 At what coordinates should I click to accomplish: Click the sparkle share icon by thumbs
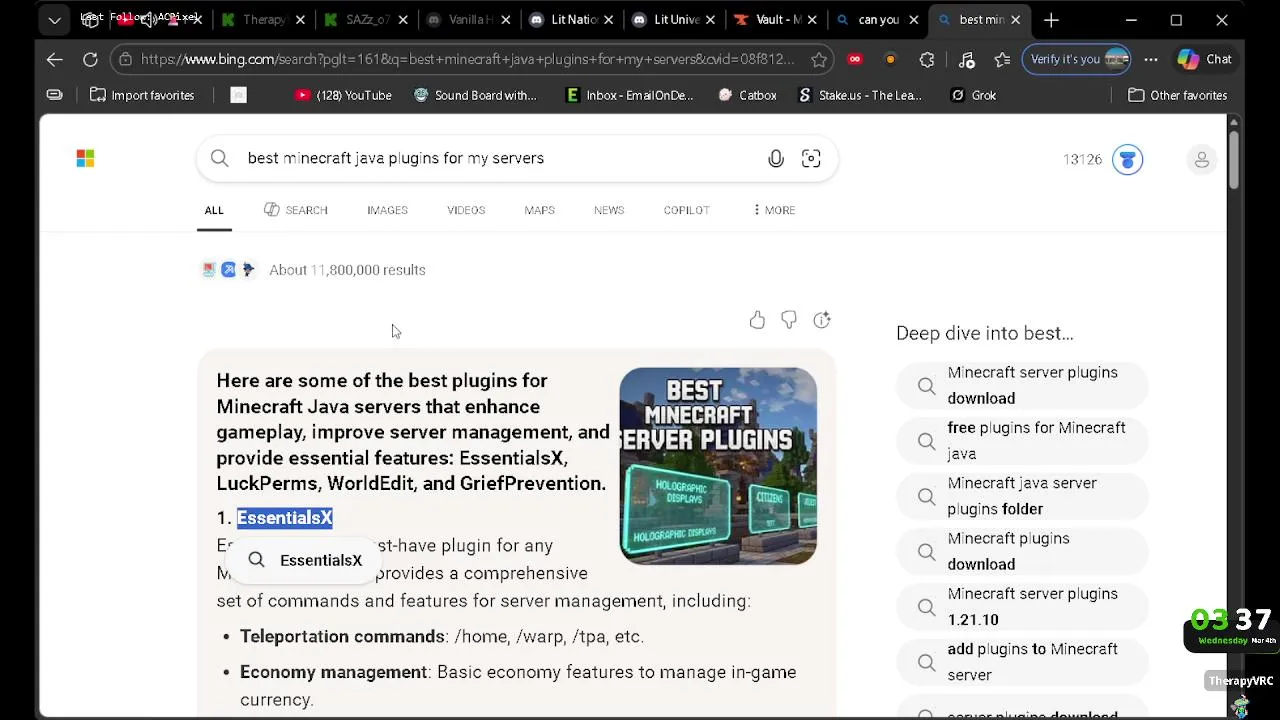821,320
